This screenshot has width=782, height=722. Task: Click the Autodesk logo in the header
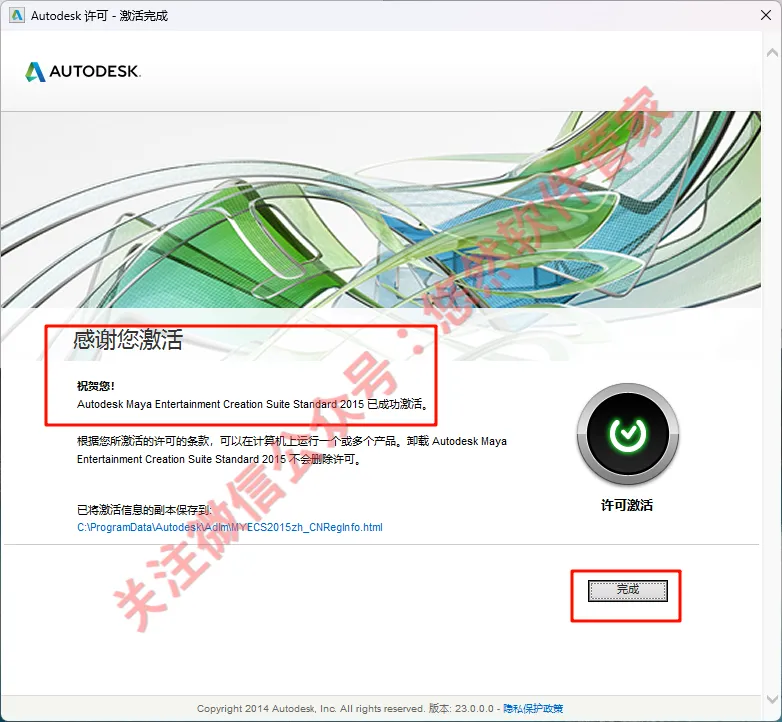coord(83,71)
